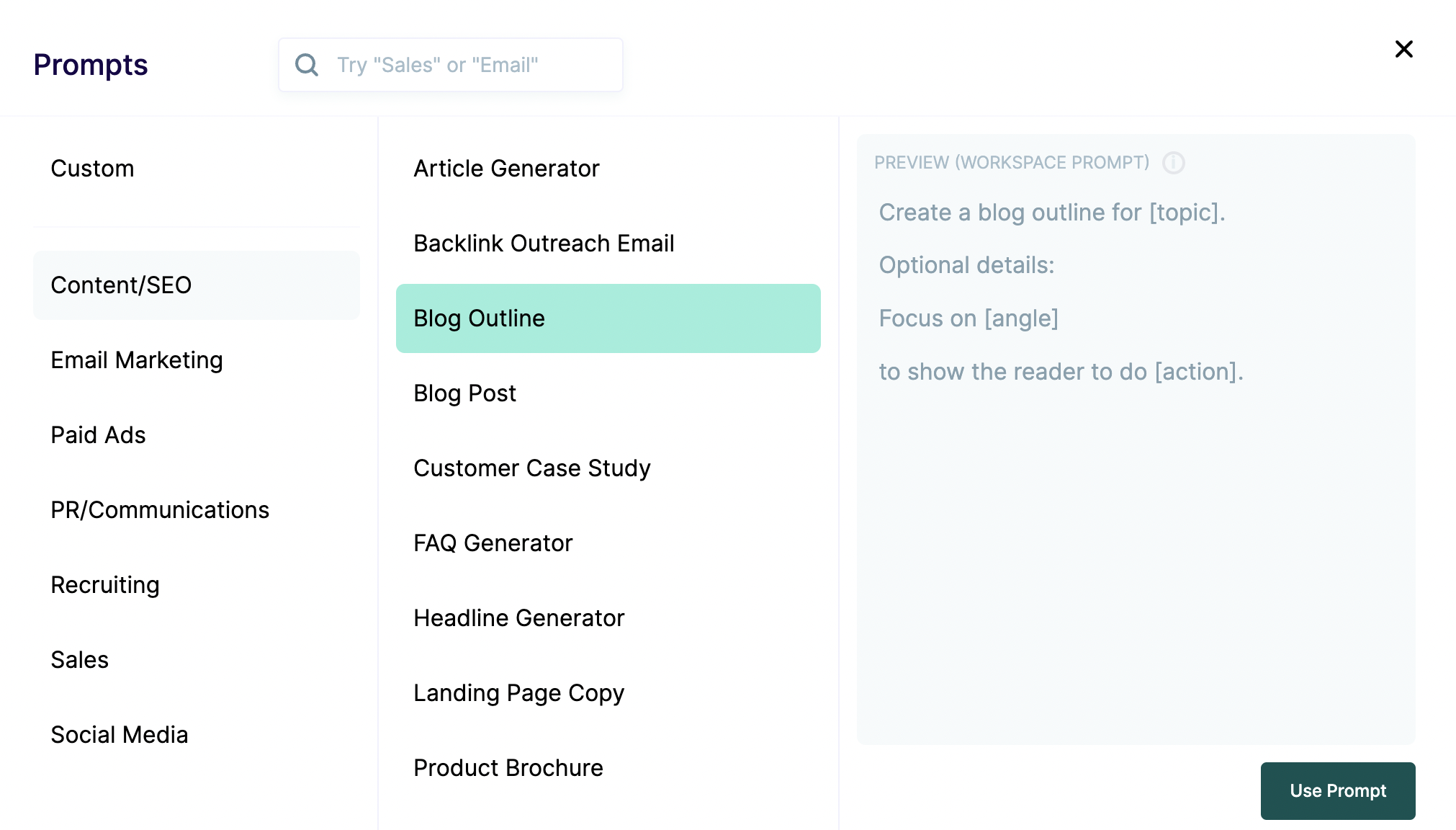Viewport: 1456px width, 830px height.
Task: Select the Blog Post prompt
Action: [464, 393]
